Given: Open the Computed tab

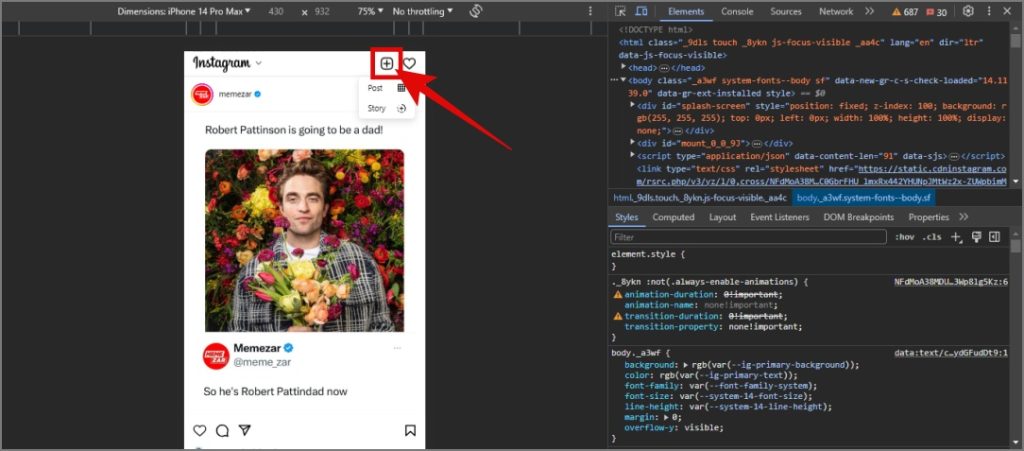Looking at the screenshot, I should pos(673,217).
